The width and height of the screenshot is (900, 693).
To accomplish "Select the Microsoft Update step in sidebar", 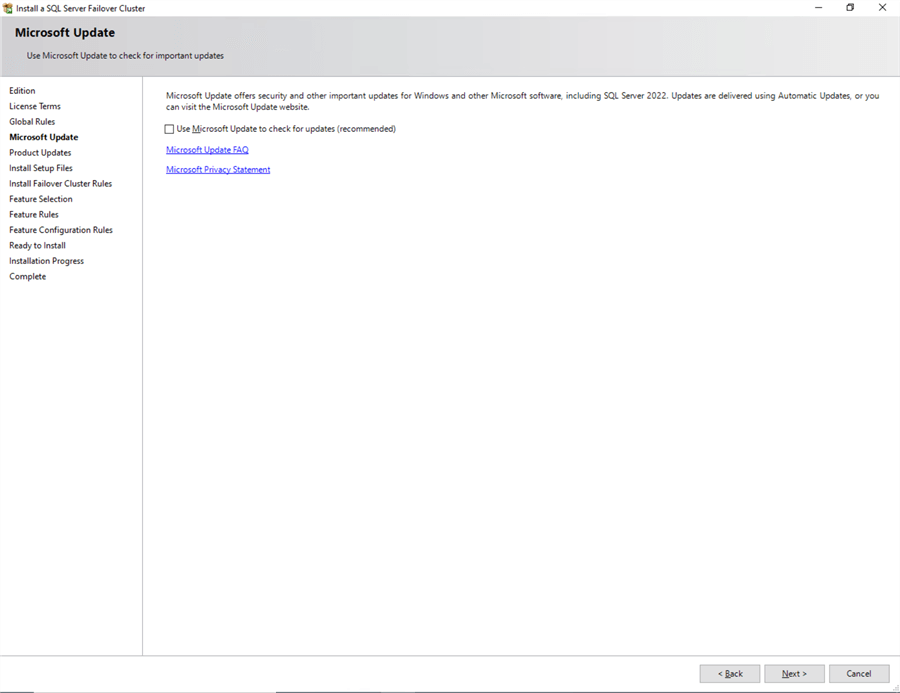I will pyautogui.click(x=44, y=137).
